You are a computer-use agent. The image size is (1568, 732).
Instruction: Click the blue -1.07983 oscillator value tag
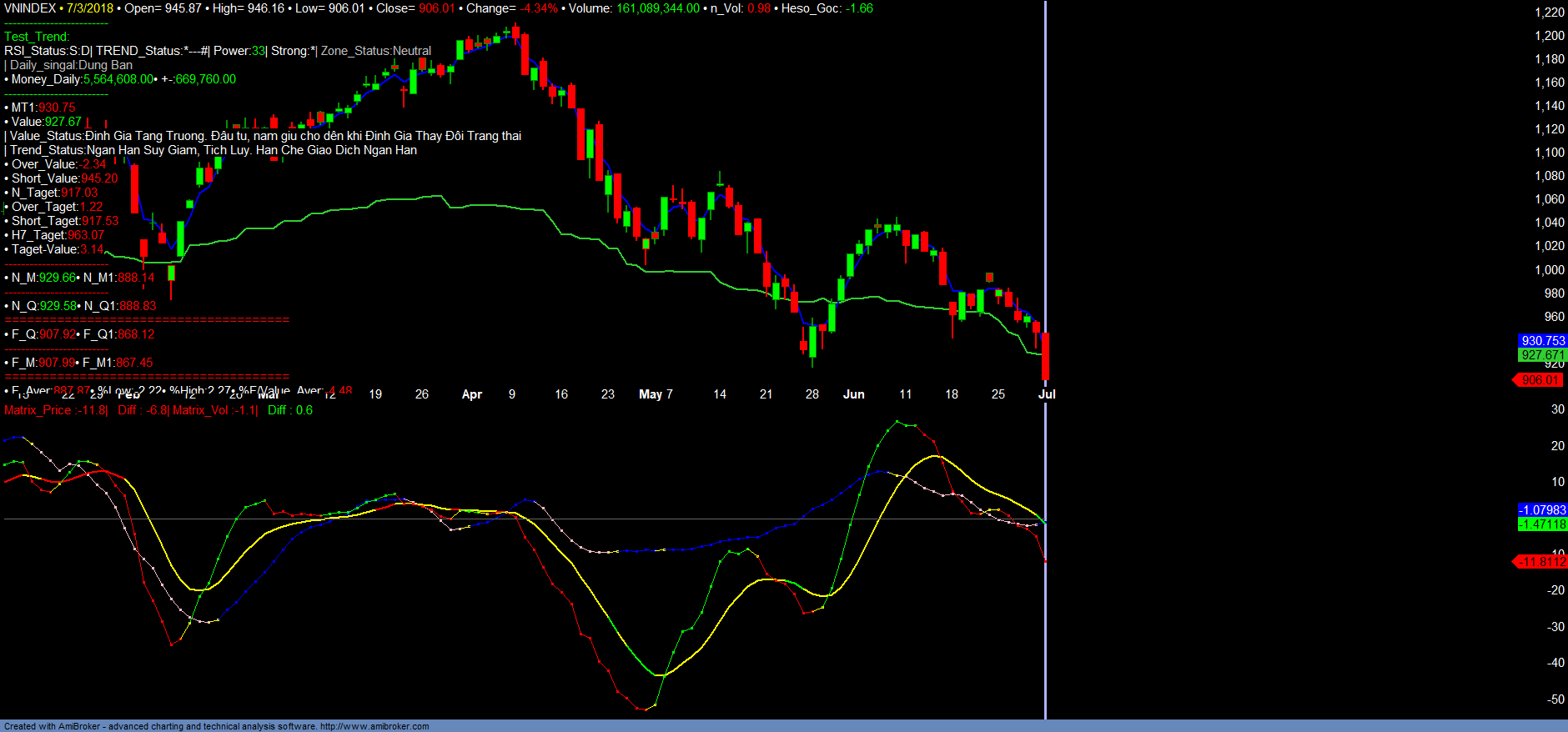(1542, 510)
